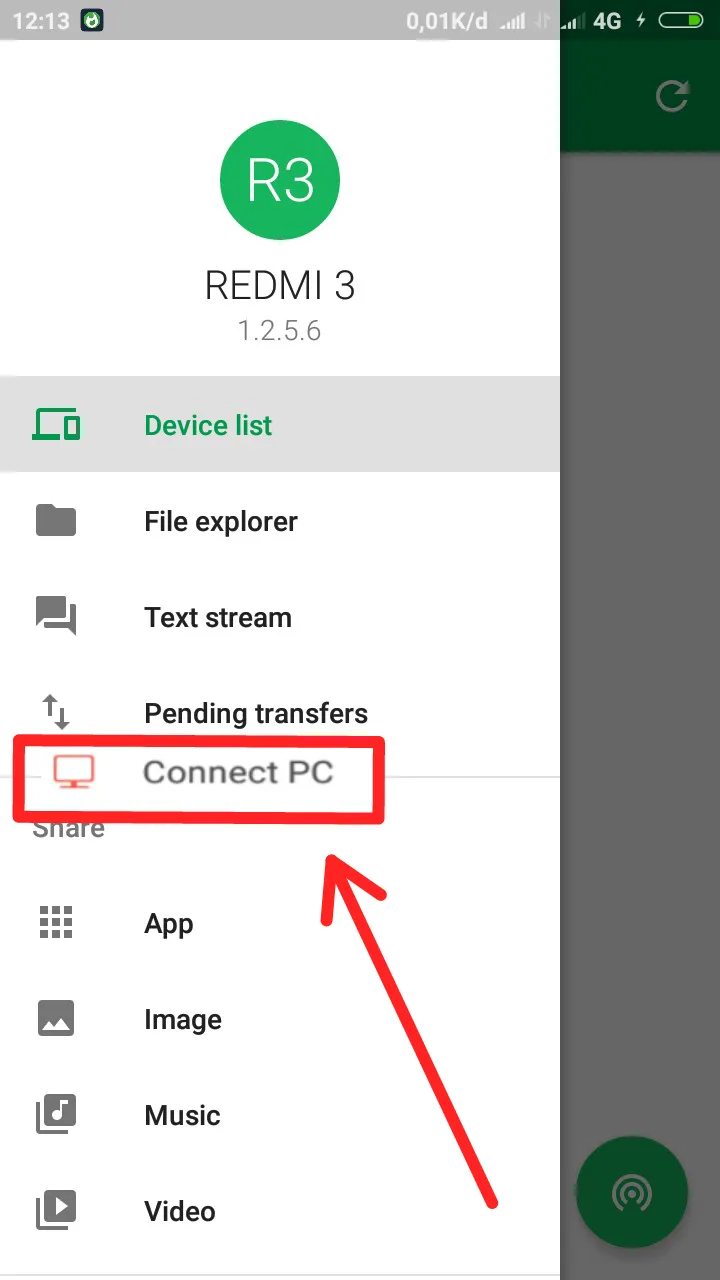Choose Video under Share section
Screen dimensions: 720x1280
tap(280, 1211)
